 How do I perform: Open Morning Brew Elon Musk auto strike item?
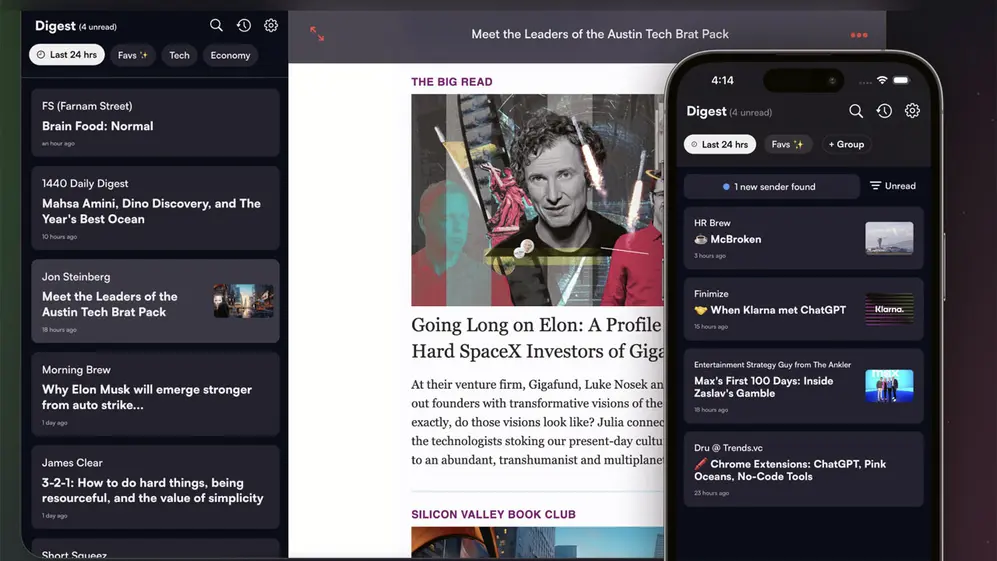pos(155,394)
